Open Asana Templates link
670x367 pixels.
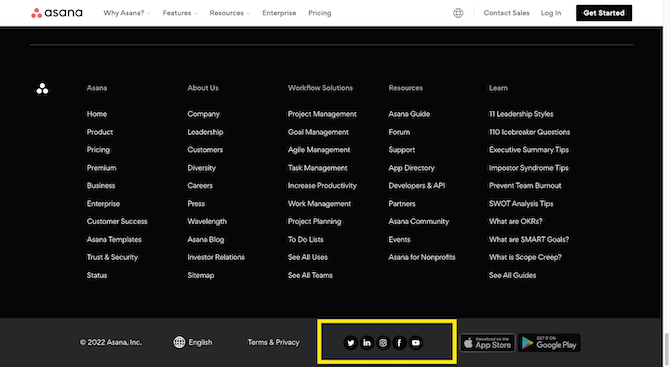pos(114,240)
